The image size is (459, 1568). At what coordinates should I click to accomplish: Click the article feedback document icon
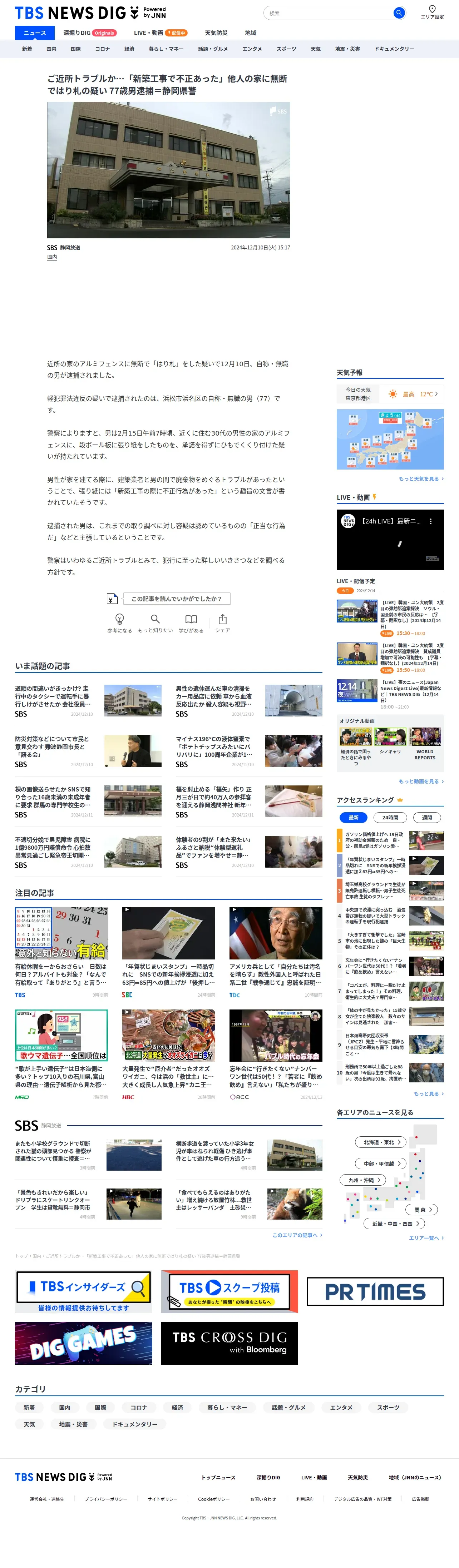click(112, 598)
